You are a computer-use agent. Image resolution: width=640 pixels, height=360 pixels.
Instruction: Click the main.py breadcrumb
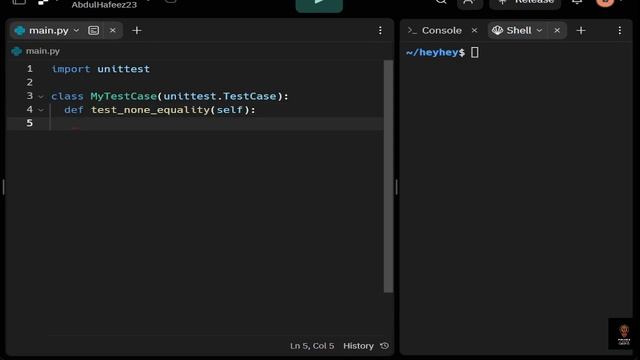(42, 51)
